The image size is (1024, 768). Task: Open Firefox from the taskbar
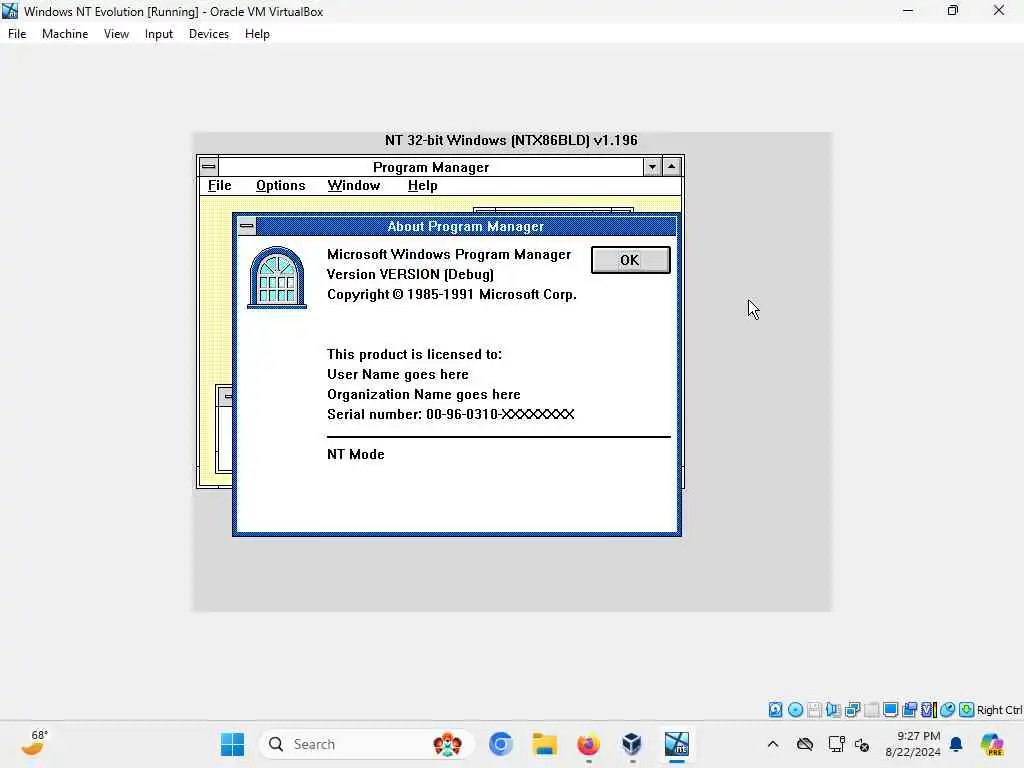coord(588,744)
